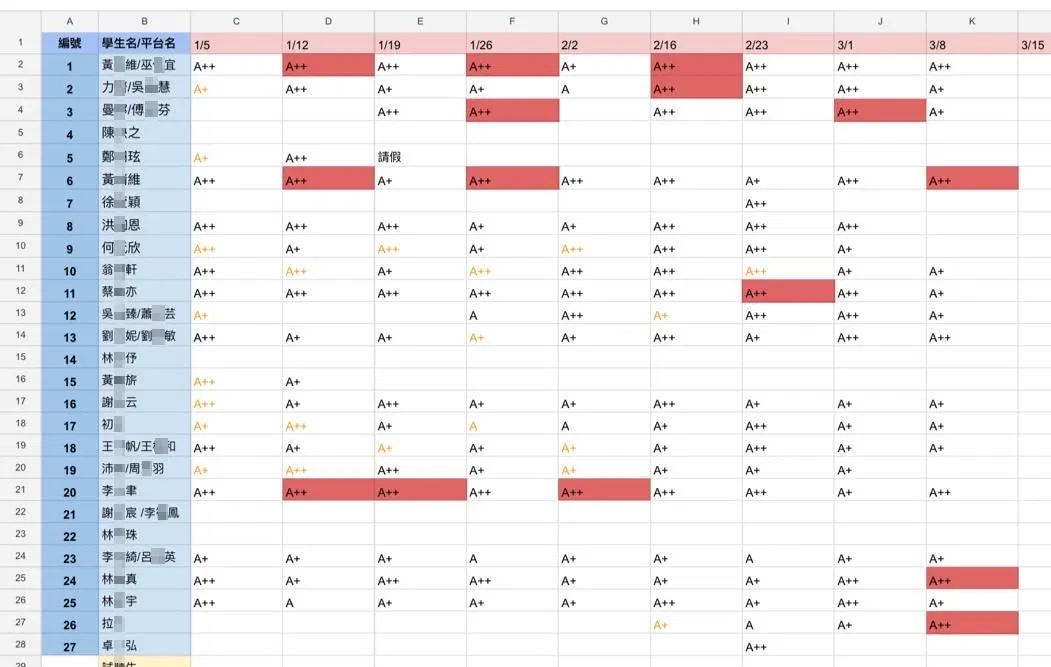1051x667 pixels.
Task: Select column H header
Action: click(696, 21)
